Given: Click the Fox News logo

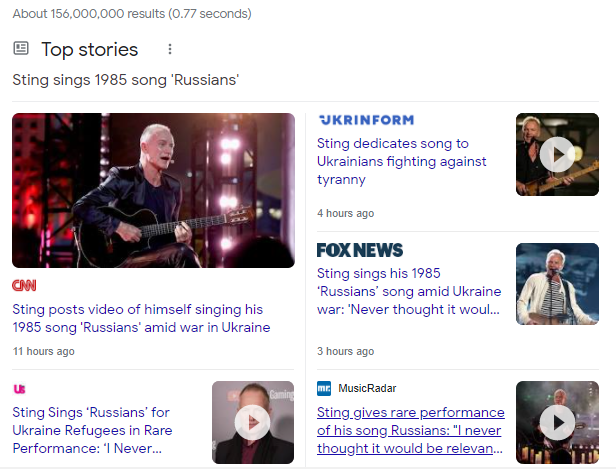Looking at the screenshot, I should [x=360, y=250].
